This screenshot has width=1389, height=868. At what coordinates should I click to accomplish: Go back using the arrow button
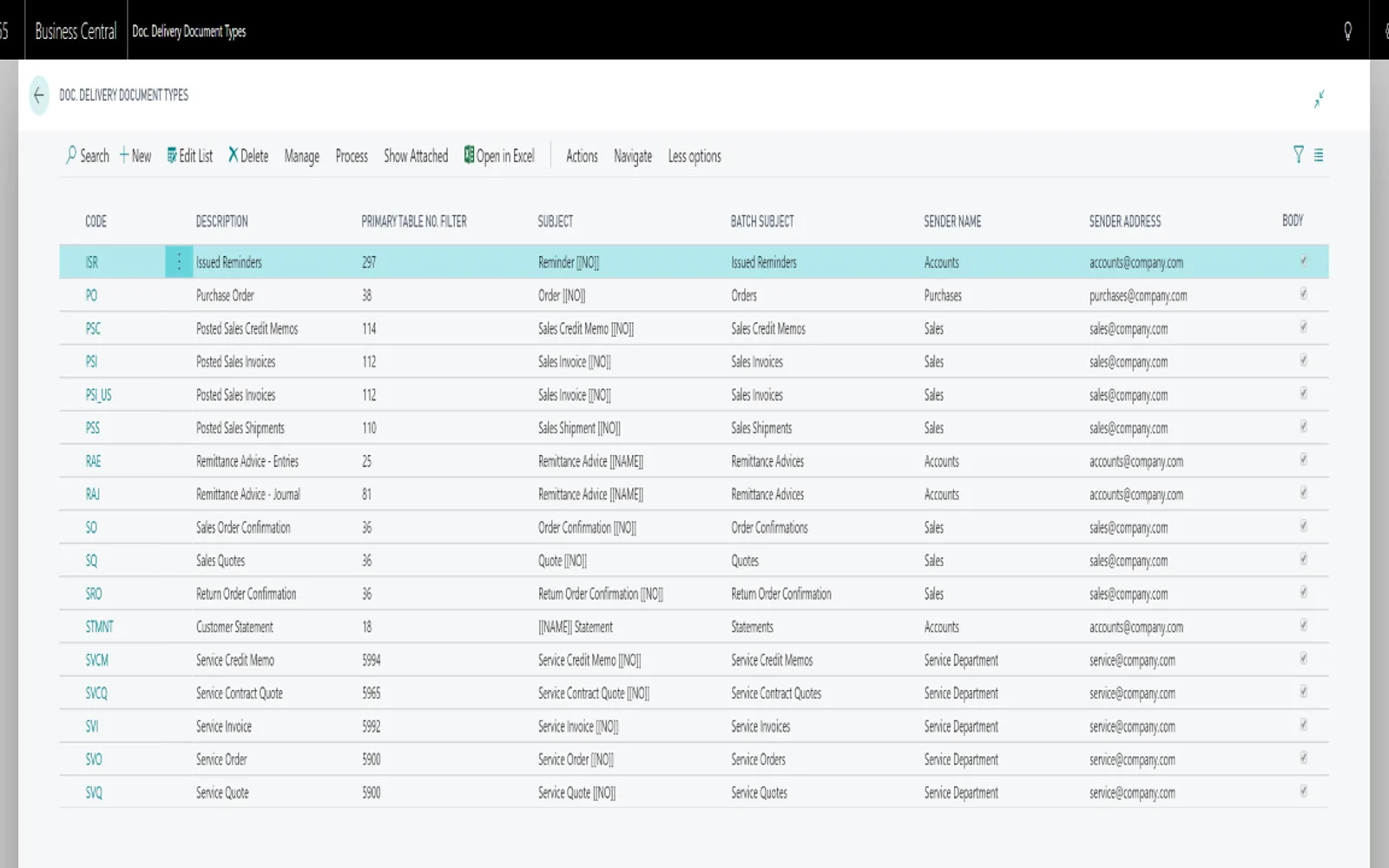(x=39, y=95)
